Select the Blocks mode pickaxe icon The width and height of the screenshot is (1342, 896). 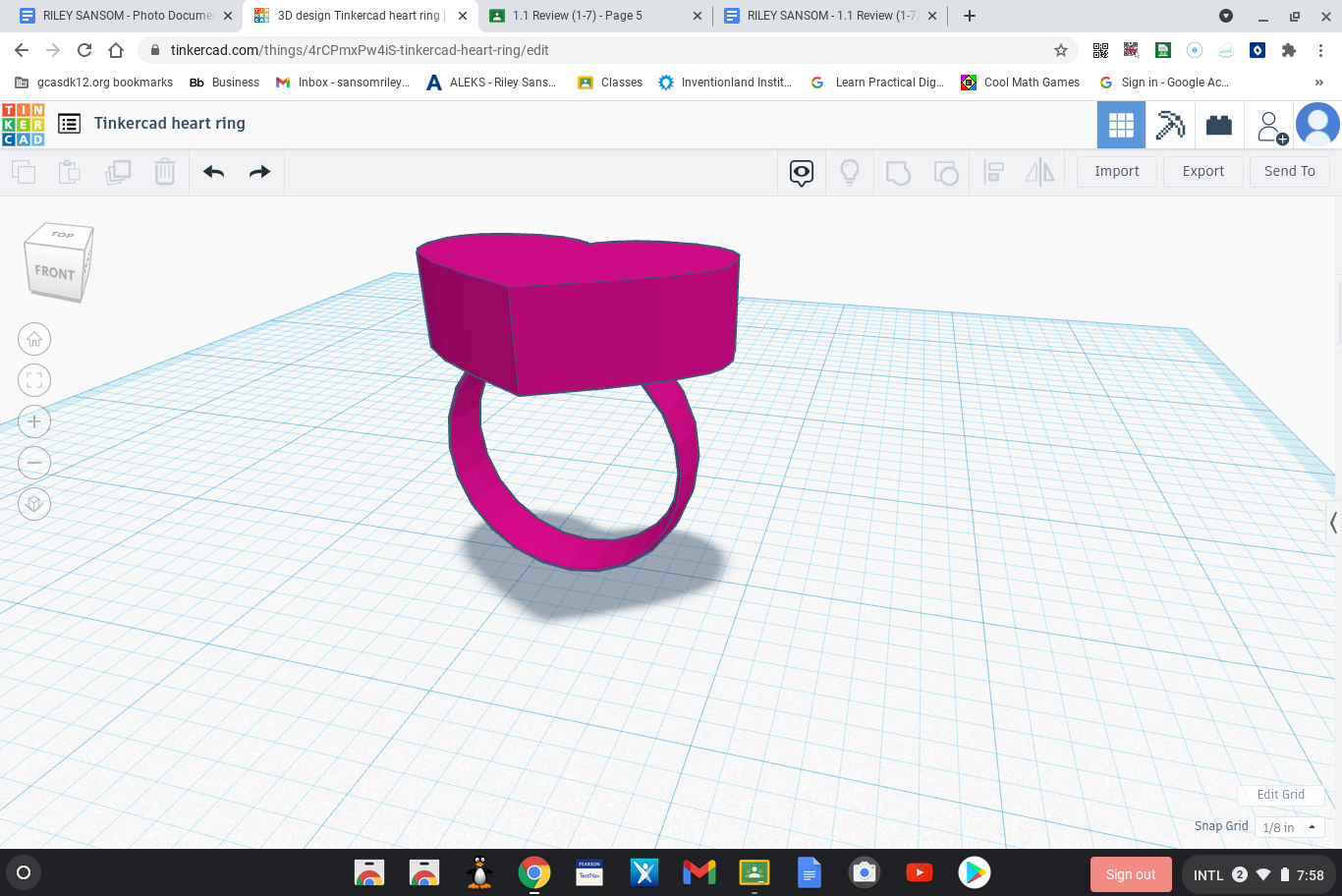1170,125
